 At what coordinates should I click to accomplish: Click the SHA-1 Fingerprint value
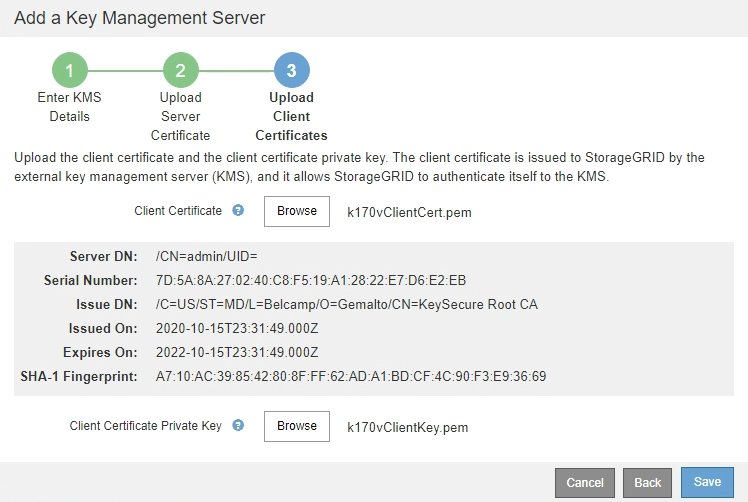click(x=350, y=377)
